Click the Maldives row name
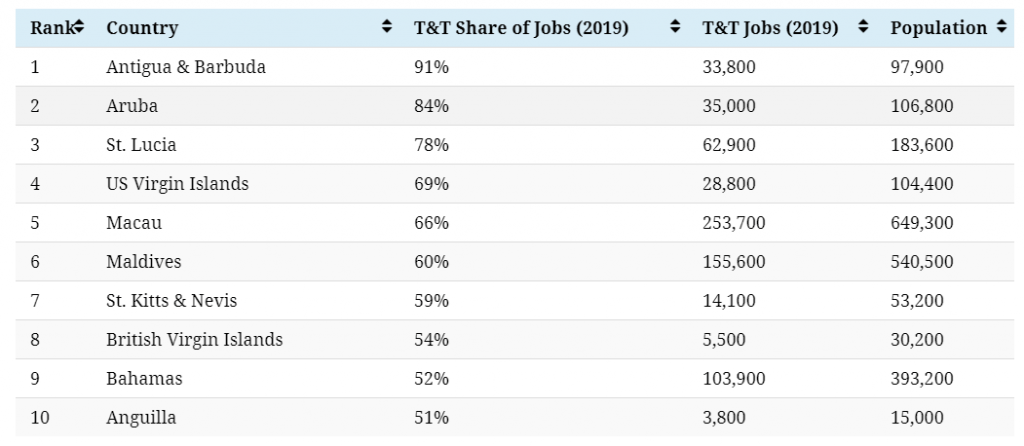This screenshot has width=1024, height=446. 144,262
